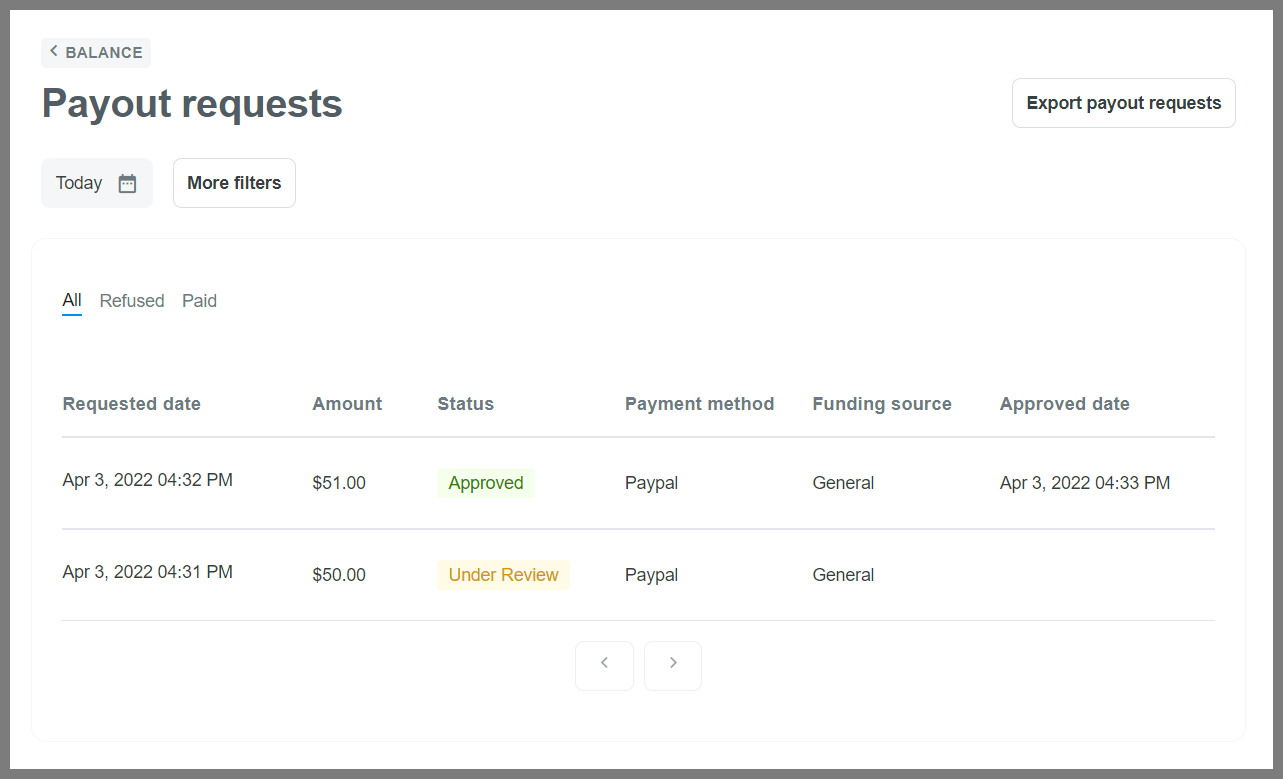The width and height of the screenshot is (1283, 779).
Task: Click the previous page arrow
Action: point(604,665)
